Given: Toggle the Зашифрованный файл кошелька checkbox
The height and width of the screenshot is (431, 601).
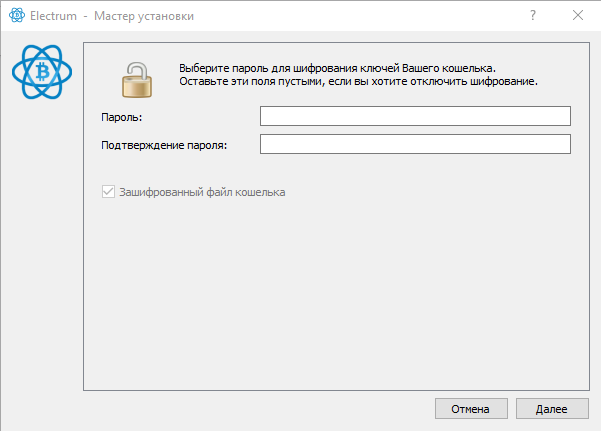Looking at the screenshot, I should pyautogui.click(x=108, y=192).
